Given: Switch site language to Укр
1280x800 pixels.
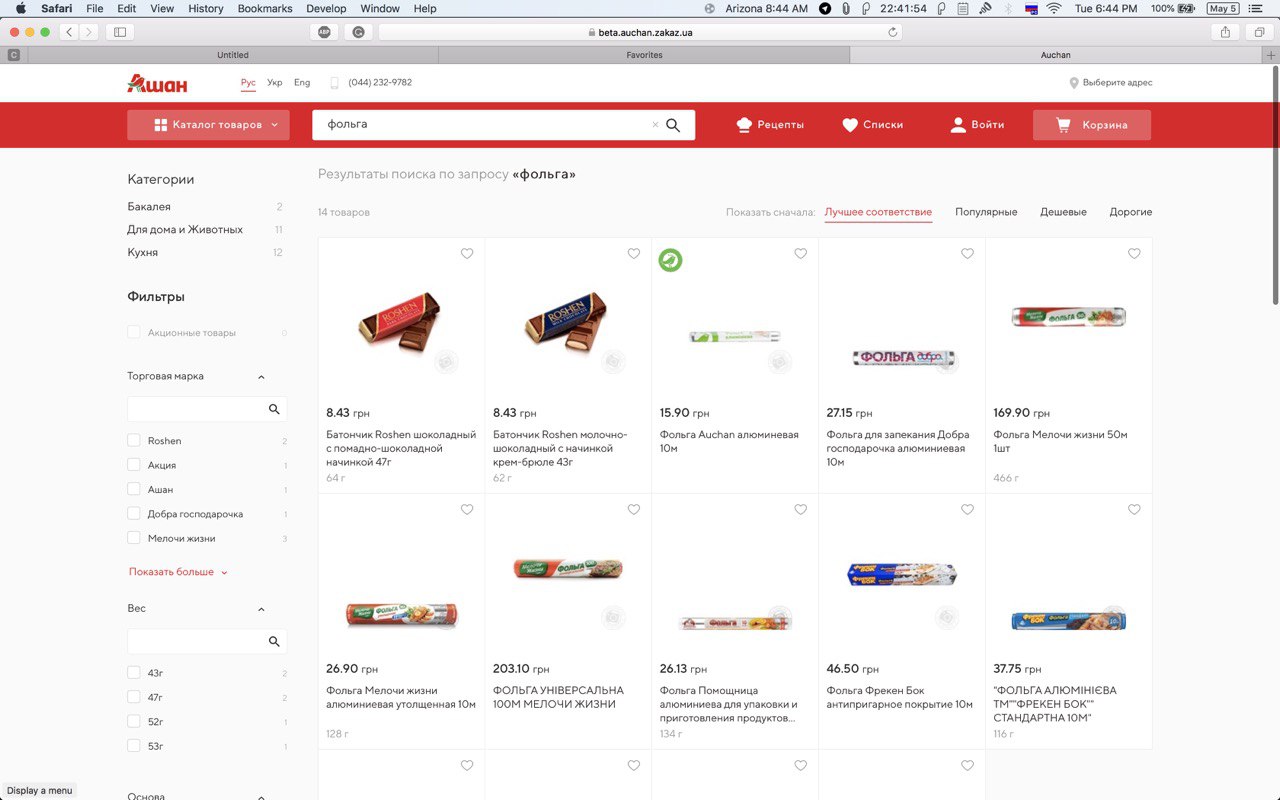Looking at the screenshot, I should pyautogui.click(x=275, y=83).
